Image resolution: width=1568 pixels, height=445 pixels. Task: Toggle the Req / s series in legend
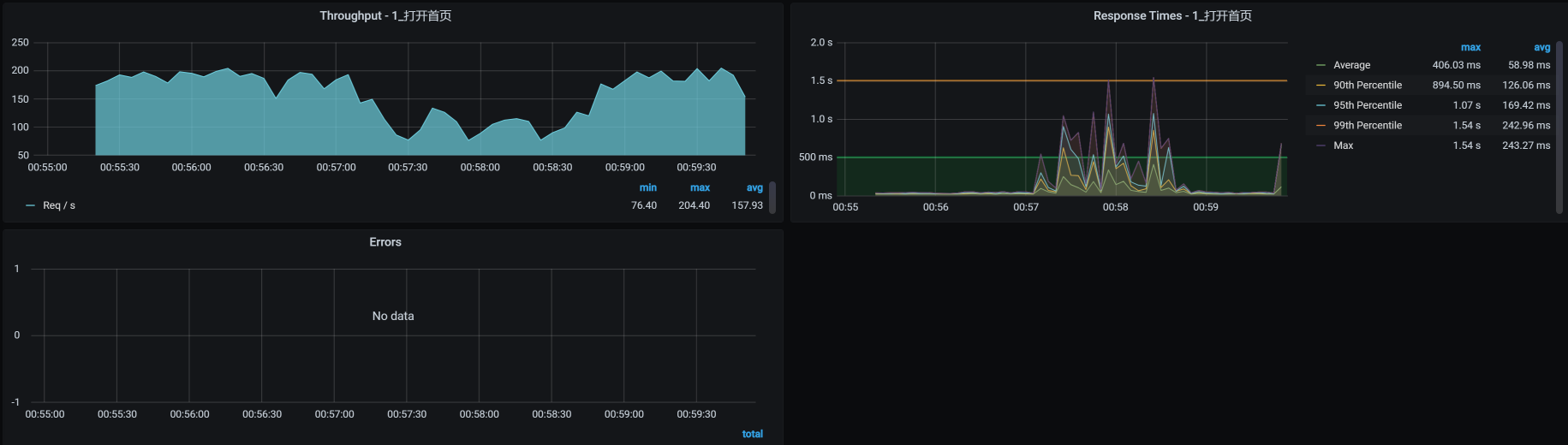[x=59, y=205]
